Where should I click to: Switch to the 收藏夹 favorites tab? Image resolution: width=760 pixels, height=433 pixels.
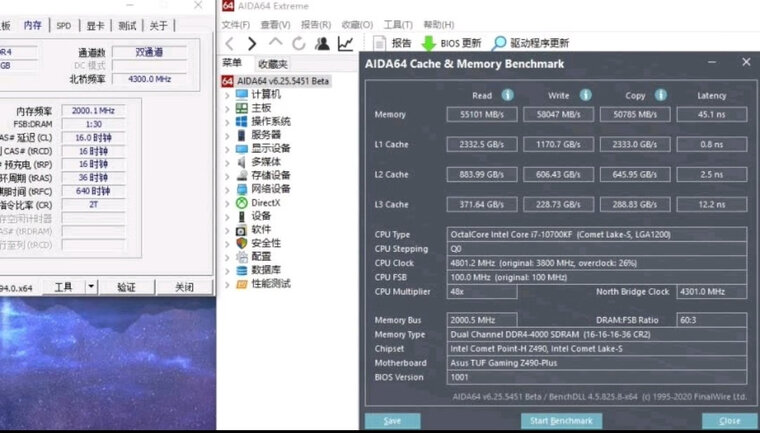coord(273,64)
